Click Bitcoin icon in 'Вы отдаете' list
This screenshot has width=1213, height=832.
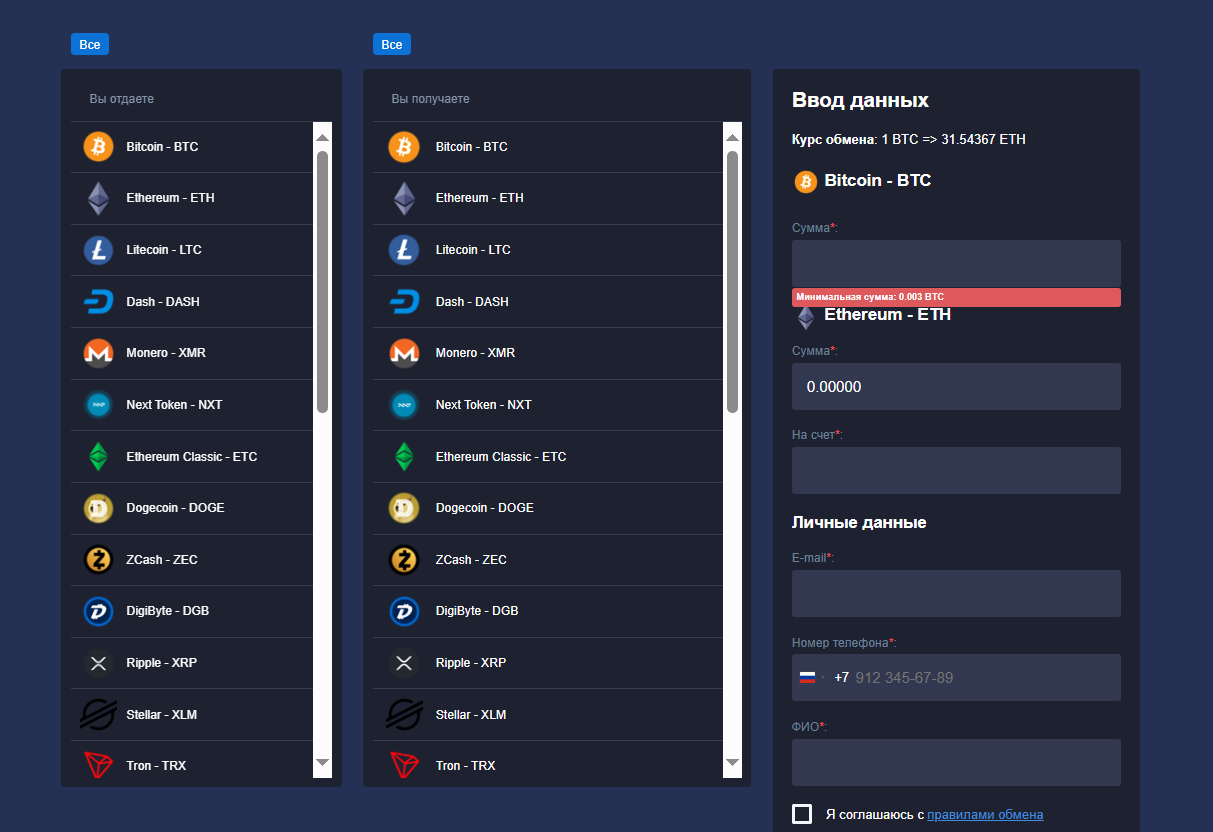coord(98,147)
